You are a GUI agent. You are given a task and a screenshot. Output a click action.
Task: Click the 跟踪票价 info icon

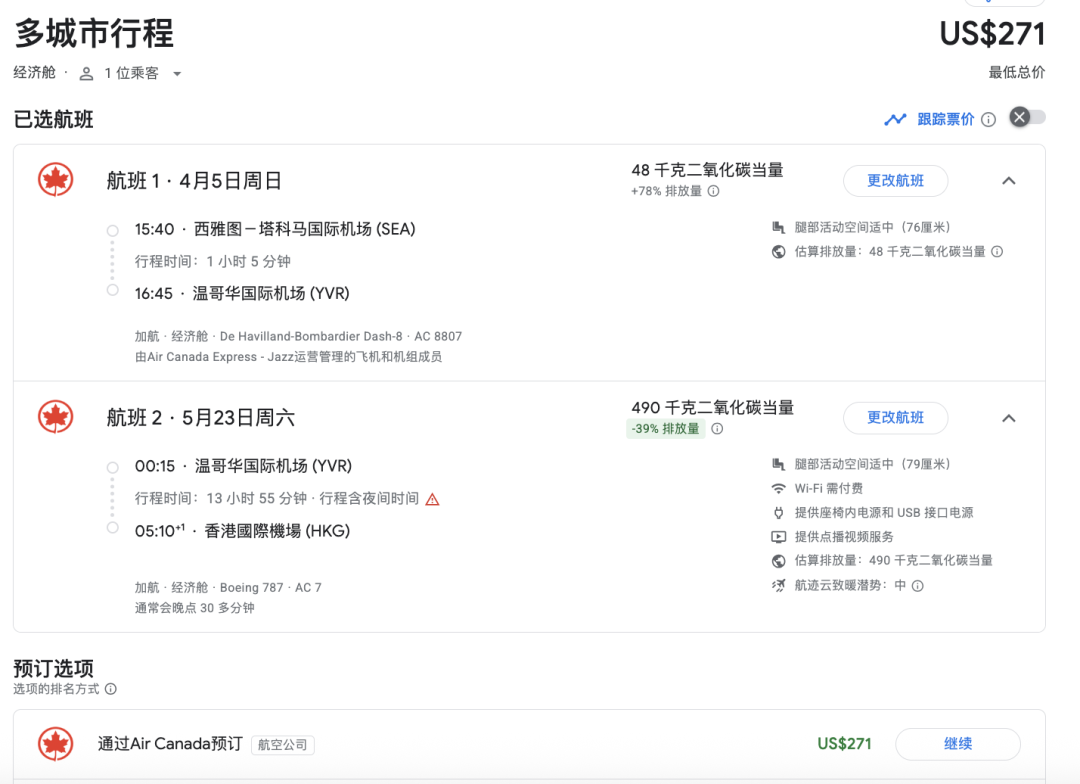[988, 120]
